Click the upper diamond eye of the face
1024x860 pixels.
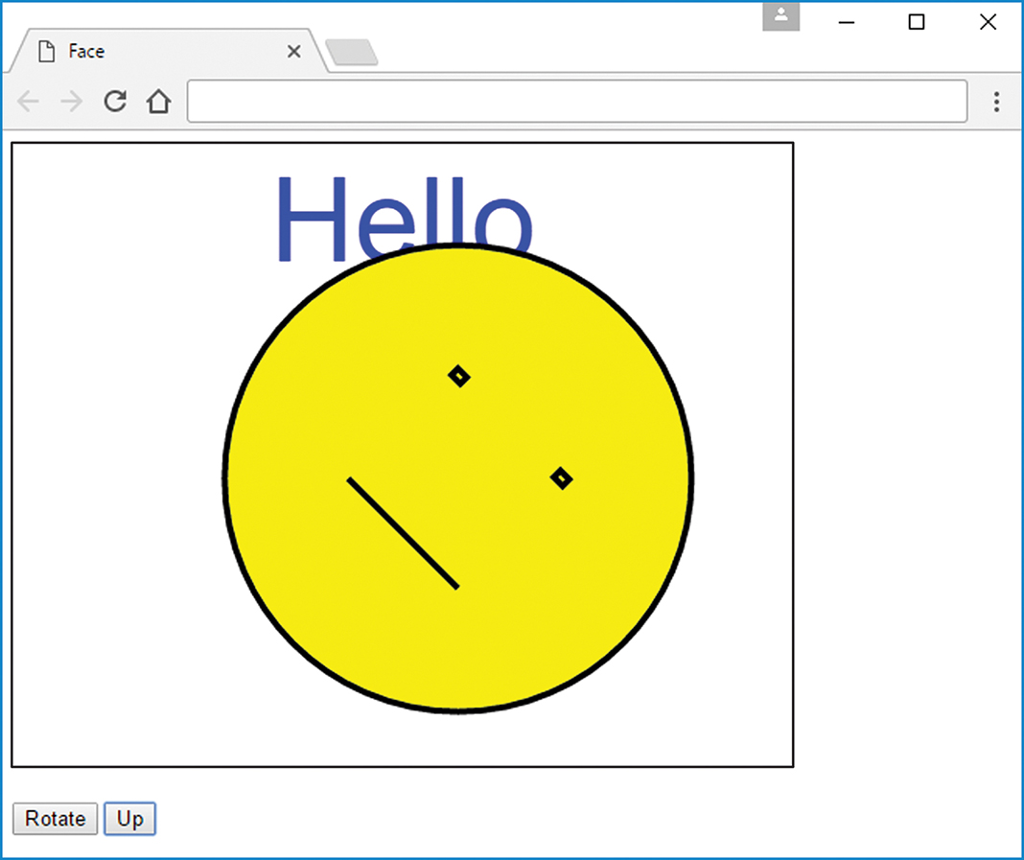click(x=460, y=376)
